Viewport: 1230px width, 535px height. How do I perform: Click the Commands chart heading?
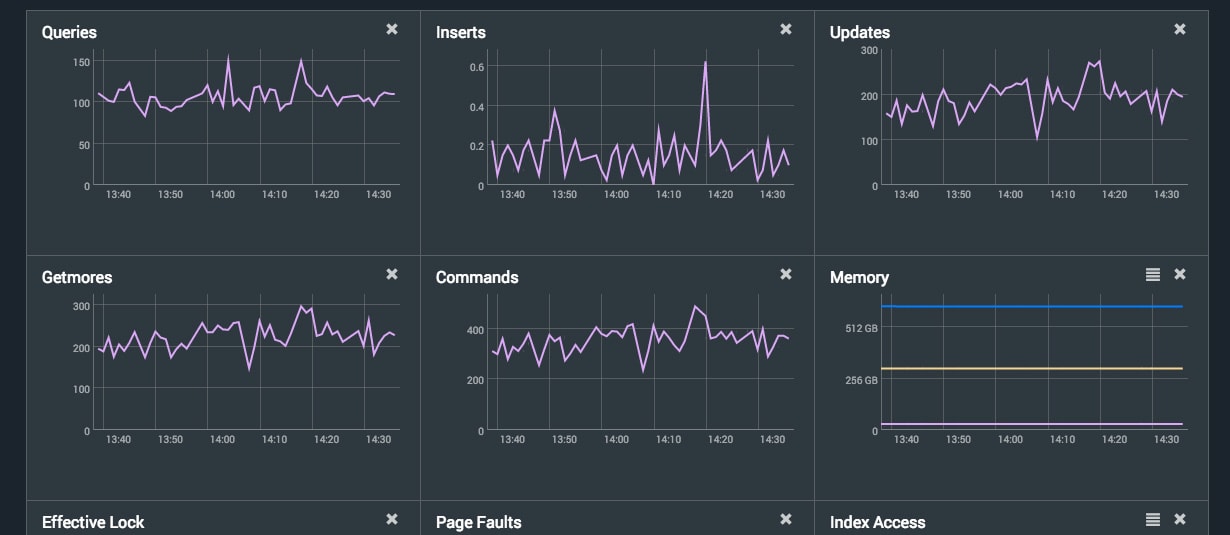[x=477, y=278]
